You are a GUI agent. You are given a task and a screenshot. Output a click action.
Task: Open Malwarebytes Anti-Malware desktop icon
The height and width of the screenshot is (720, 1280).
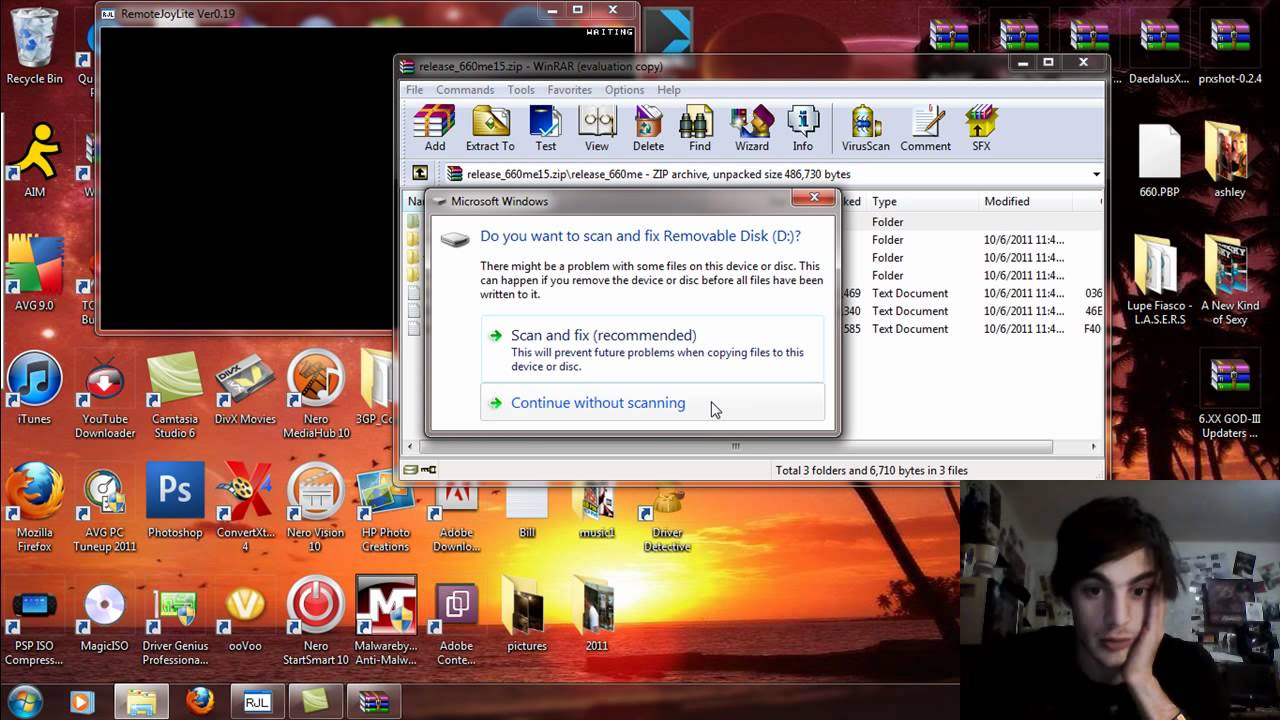pyautogui.click(x=386, y=622)
